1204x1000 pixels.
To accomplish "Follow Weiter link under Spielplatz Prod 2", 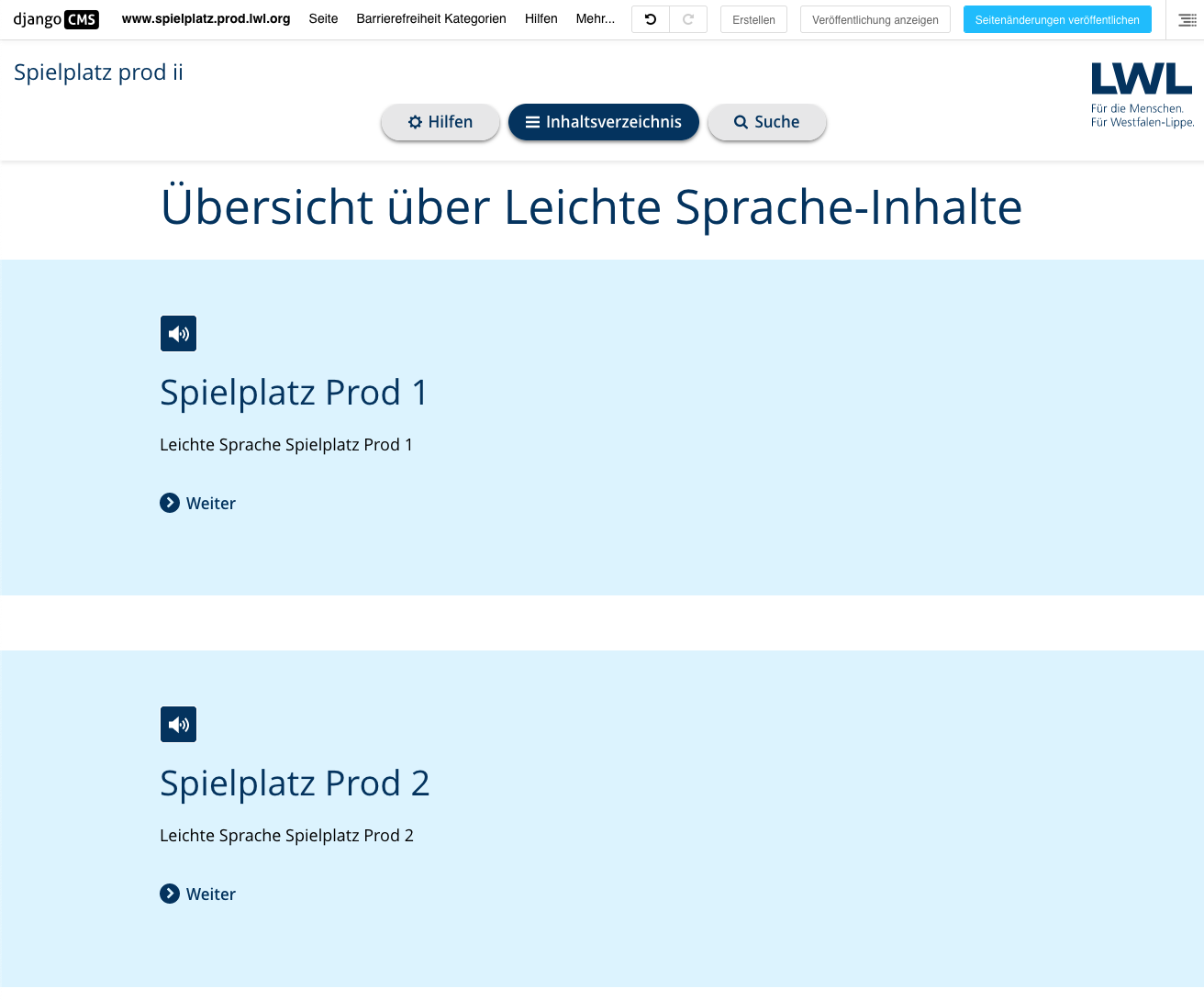I will (x=198, y=894).
